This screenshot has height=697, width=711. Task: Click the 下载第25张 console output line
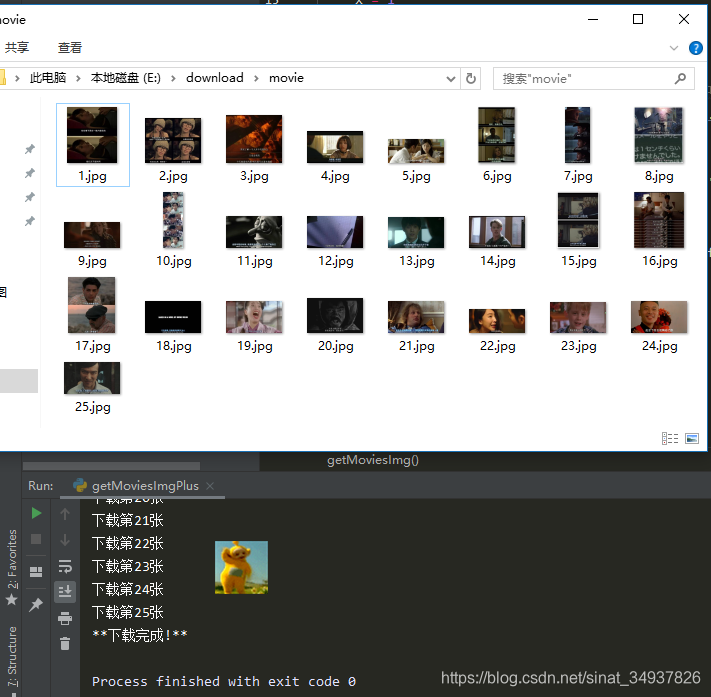[128, 613]
